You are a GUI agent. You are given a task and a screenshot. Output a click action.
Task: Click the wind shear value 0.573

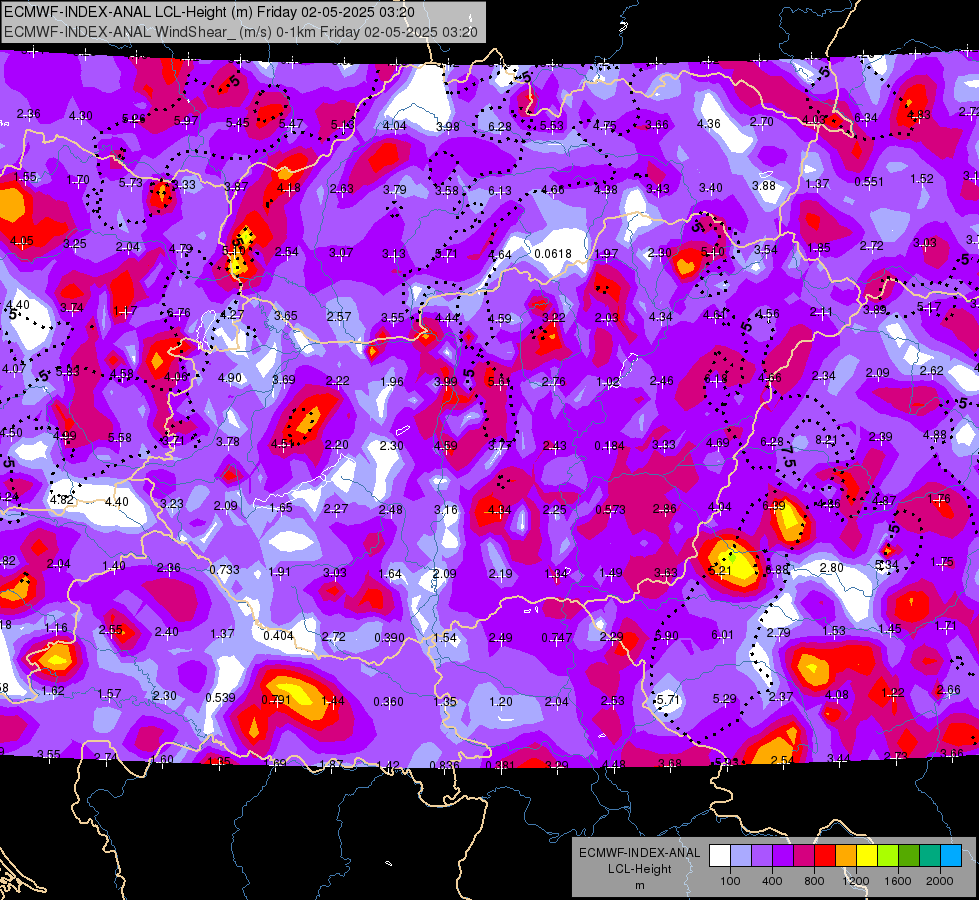pyautogui.click(x=610, y=510)
